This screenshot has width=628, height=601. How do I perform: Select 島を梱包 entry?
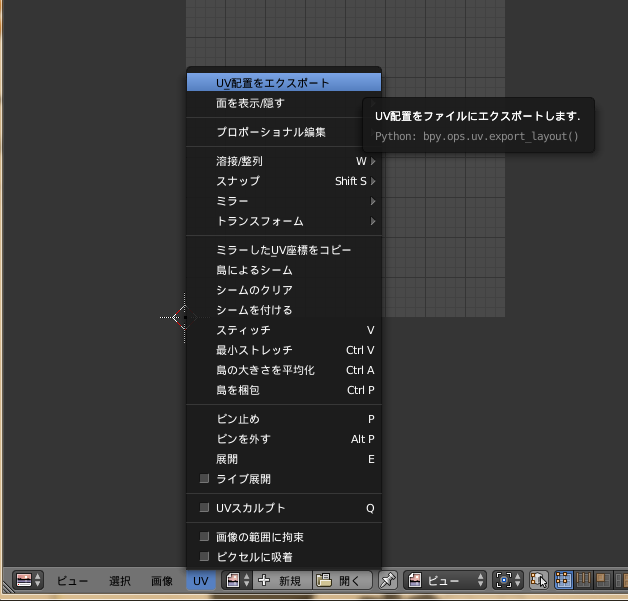point(284,390)
